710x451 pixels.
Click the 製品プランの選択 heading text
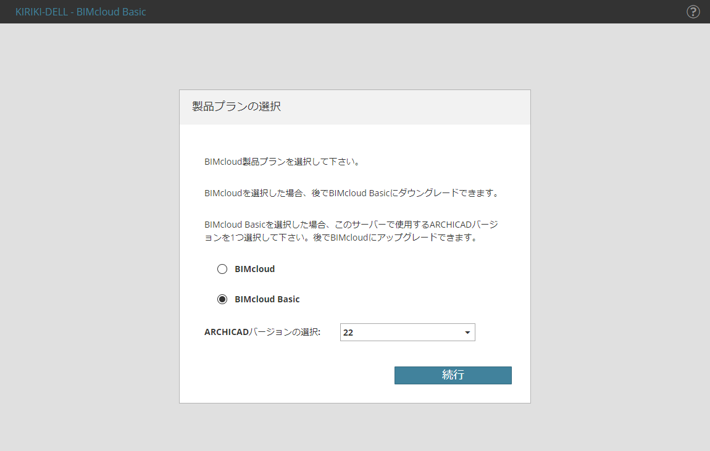coord(236,106)
